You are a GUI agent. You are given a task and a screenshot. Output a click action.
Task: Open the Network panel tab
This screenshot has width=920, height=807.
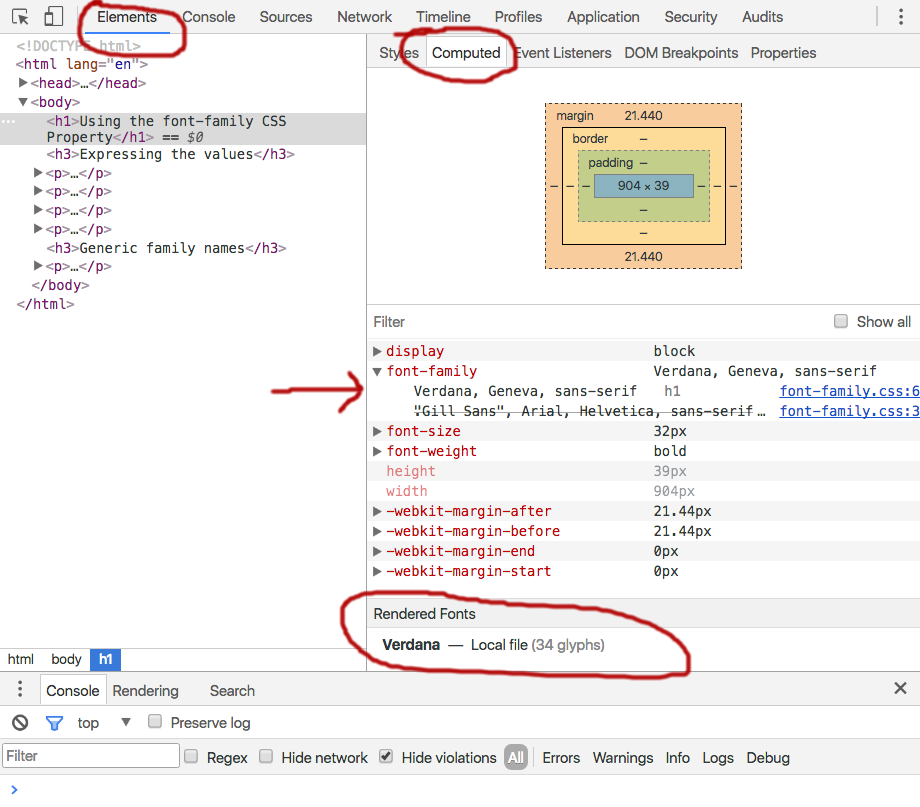pyautogui.click(x=364, y=17)
